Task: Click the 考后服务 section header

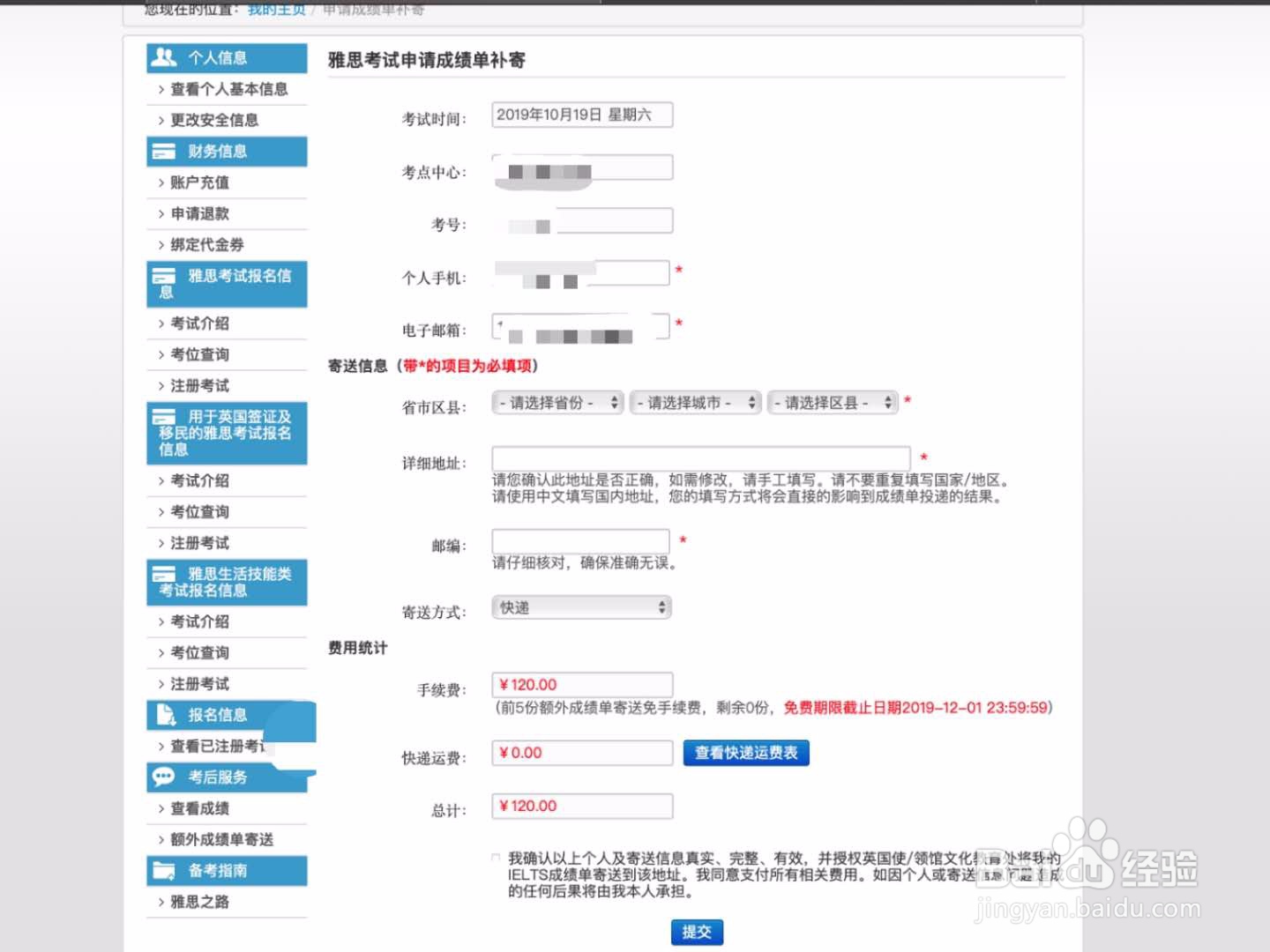Action: click(227, 777)
